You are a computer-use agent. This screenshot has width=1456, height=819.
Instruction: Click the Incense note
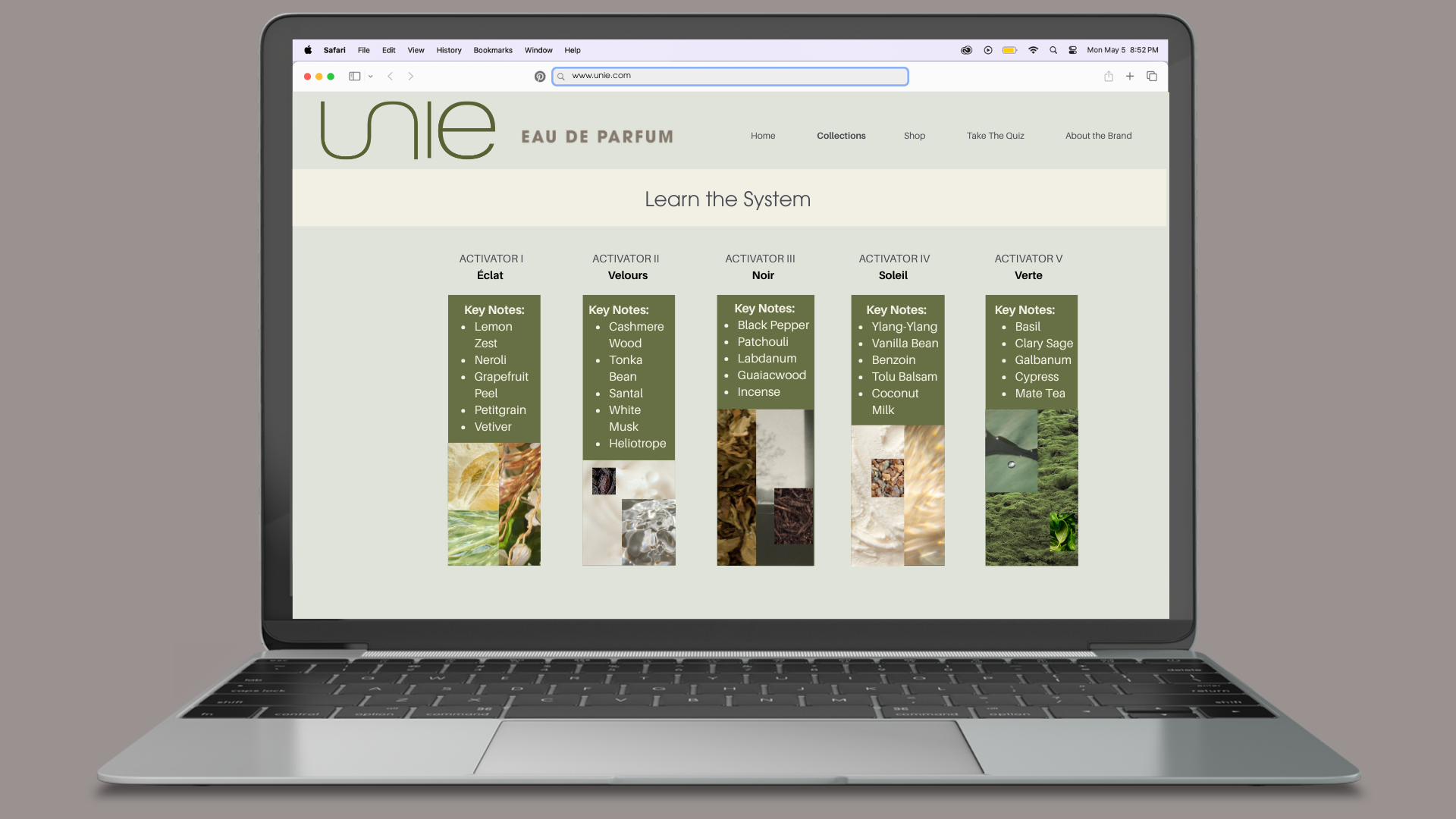[759, 392]
